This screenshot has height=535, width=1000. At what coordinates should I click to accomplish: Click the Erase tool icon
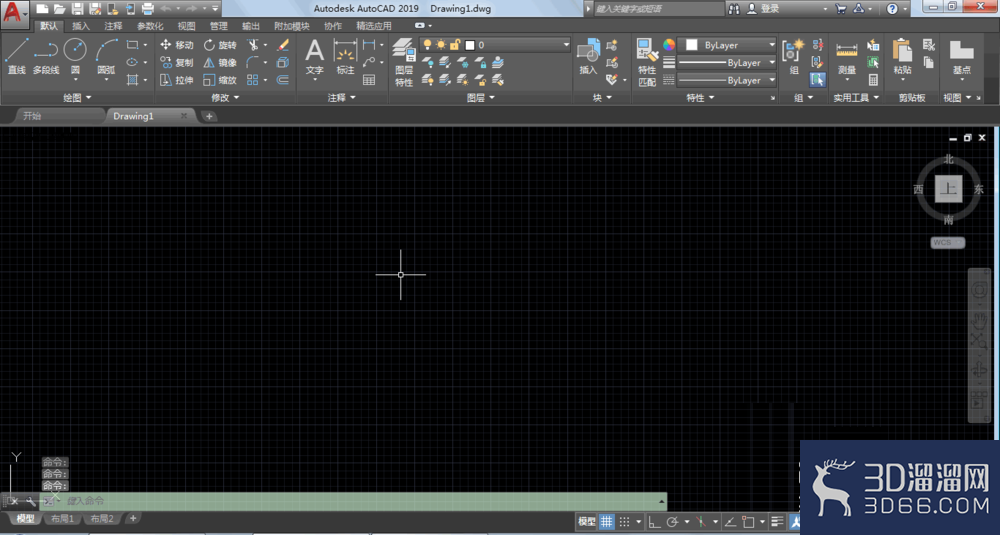coord(283,45)
